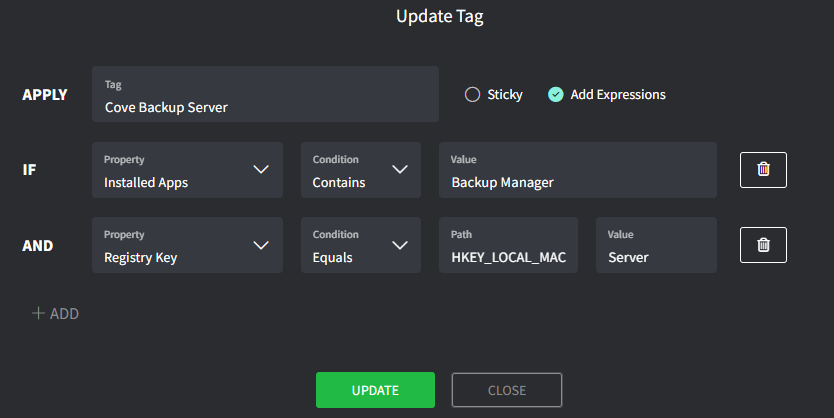The image size is (834, 418).
Task: Click the IF row label
Action: click(x=29, y=170)
